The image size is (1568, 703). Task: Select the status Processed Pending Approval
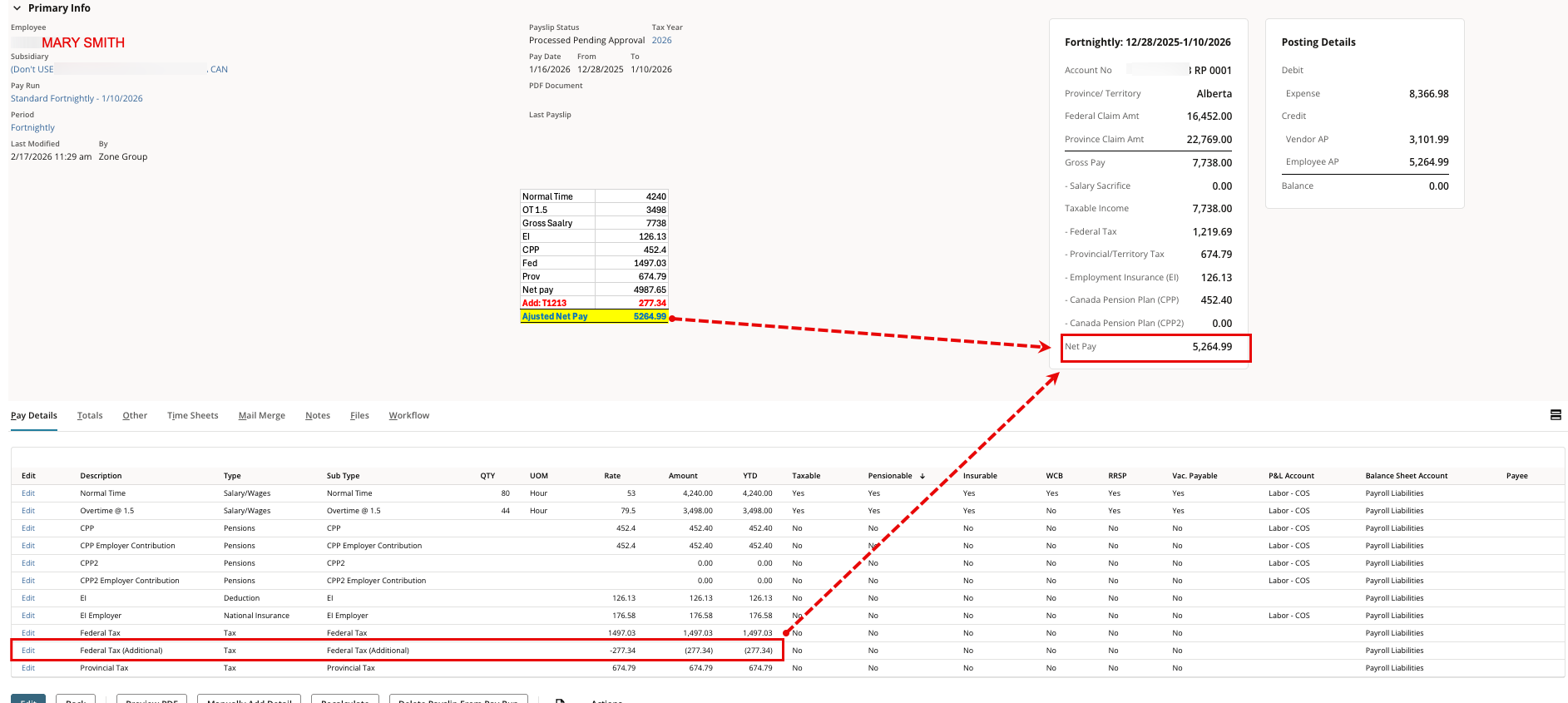(x=586, y=40)
